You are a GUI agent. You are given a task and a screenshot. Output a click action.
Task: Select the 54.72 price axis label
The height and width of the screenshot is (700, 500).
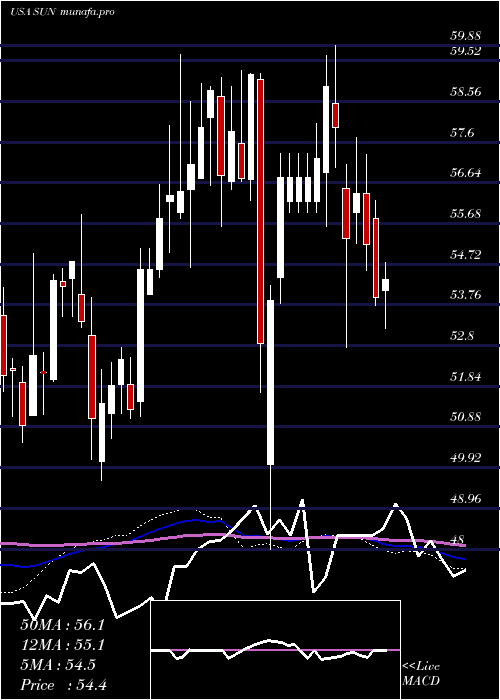point(465,254)
